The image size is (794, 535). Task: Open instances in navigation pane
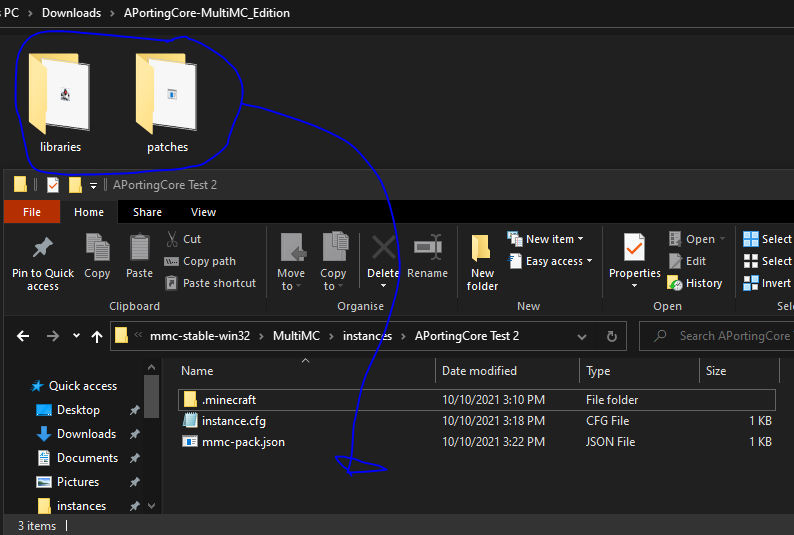tap(71, 506)
